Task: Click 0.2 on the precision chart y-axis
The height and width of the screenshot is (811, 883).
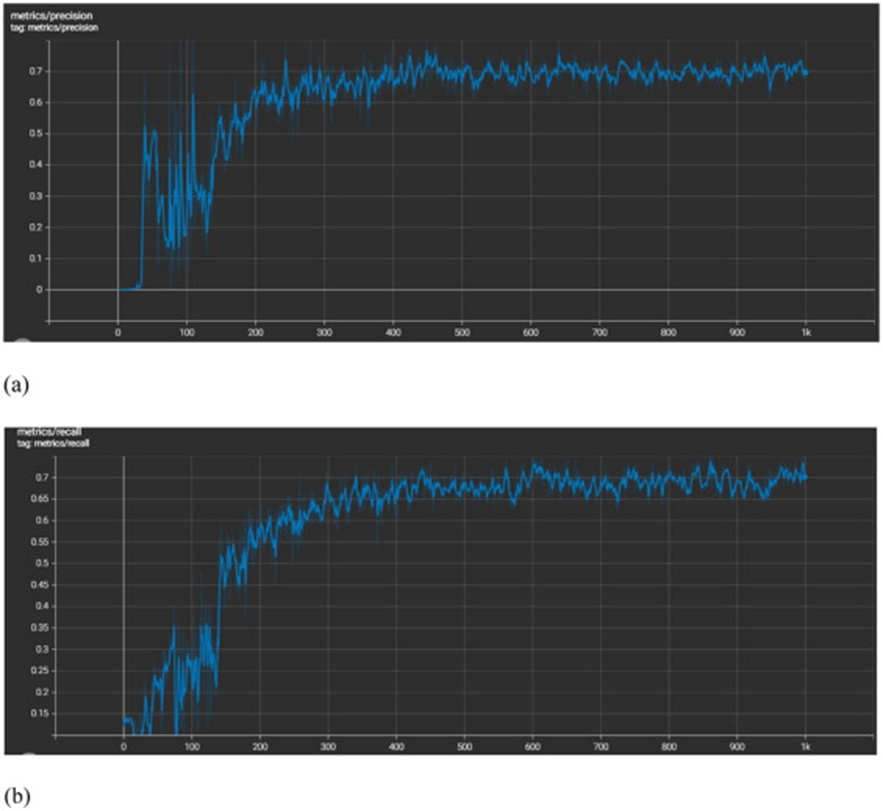Action: coord(36,228)
